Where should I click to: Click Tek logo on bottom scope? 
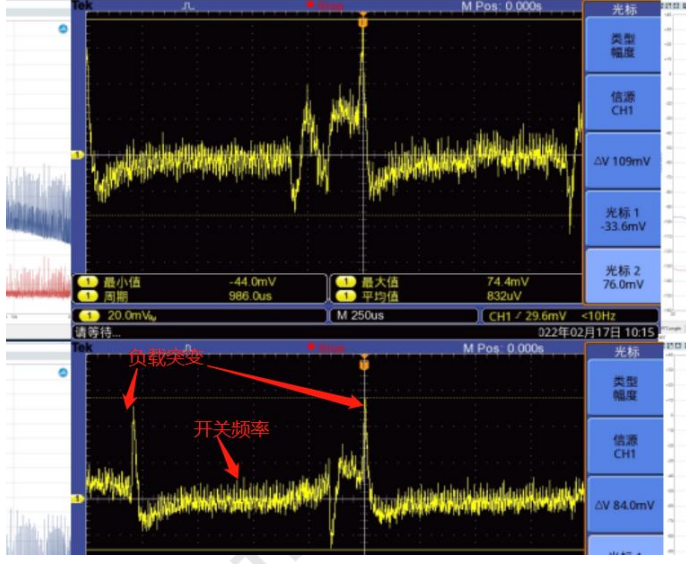point(82,347)
